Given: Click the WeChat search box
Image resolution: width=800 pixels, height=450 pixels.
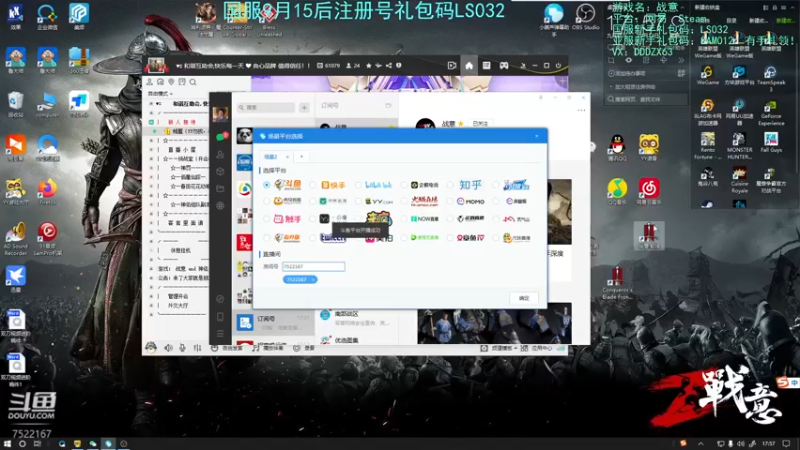Looking at the screenshot, I should [x=266, y=108].
